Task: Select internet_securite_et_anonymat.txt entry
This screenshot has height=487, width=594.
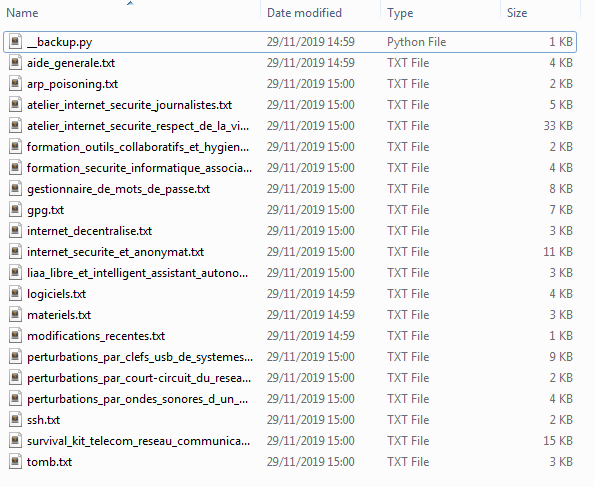Action: pyautogui.click(x=116, y=252)
